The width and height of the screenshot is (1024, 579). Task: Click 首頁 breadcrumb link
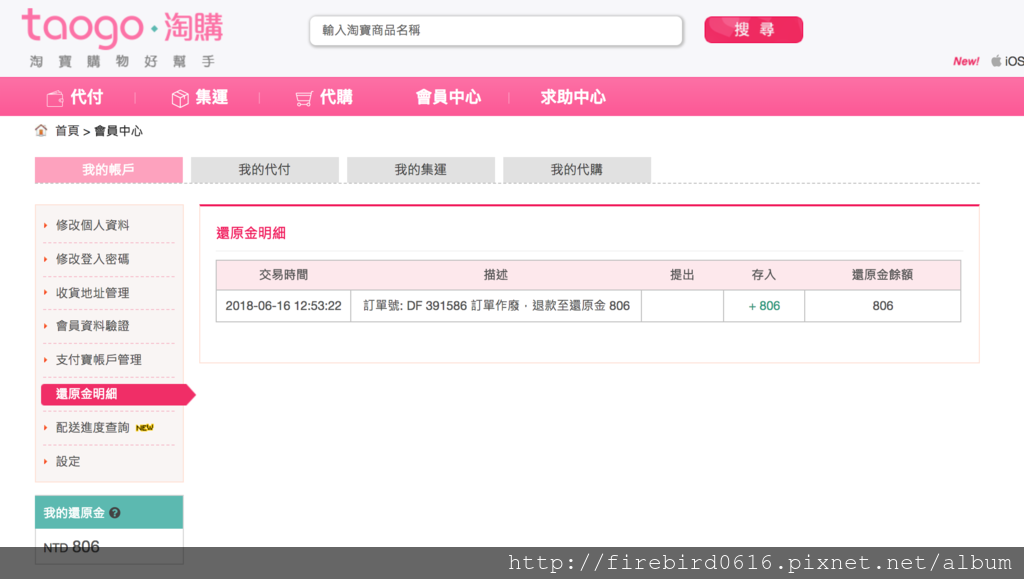coord(67,131)
